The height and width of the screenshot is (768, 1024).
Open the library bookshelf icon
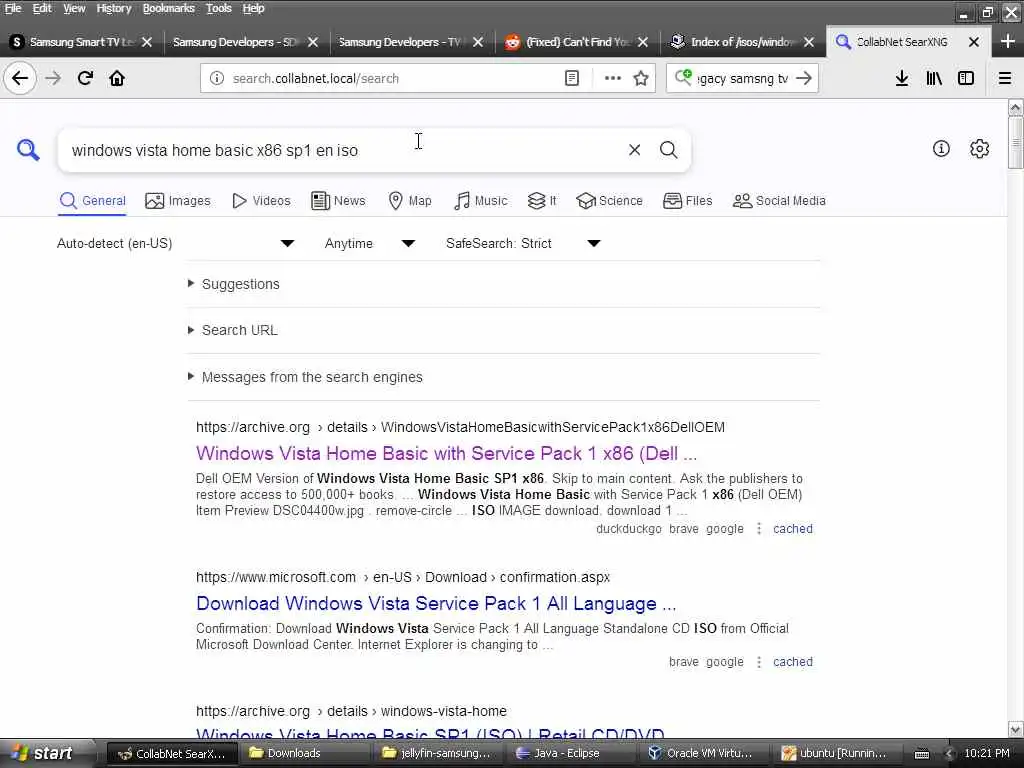click(x=934, y=78)
